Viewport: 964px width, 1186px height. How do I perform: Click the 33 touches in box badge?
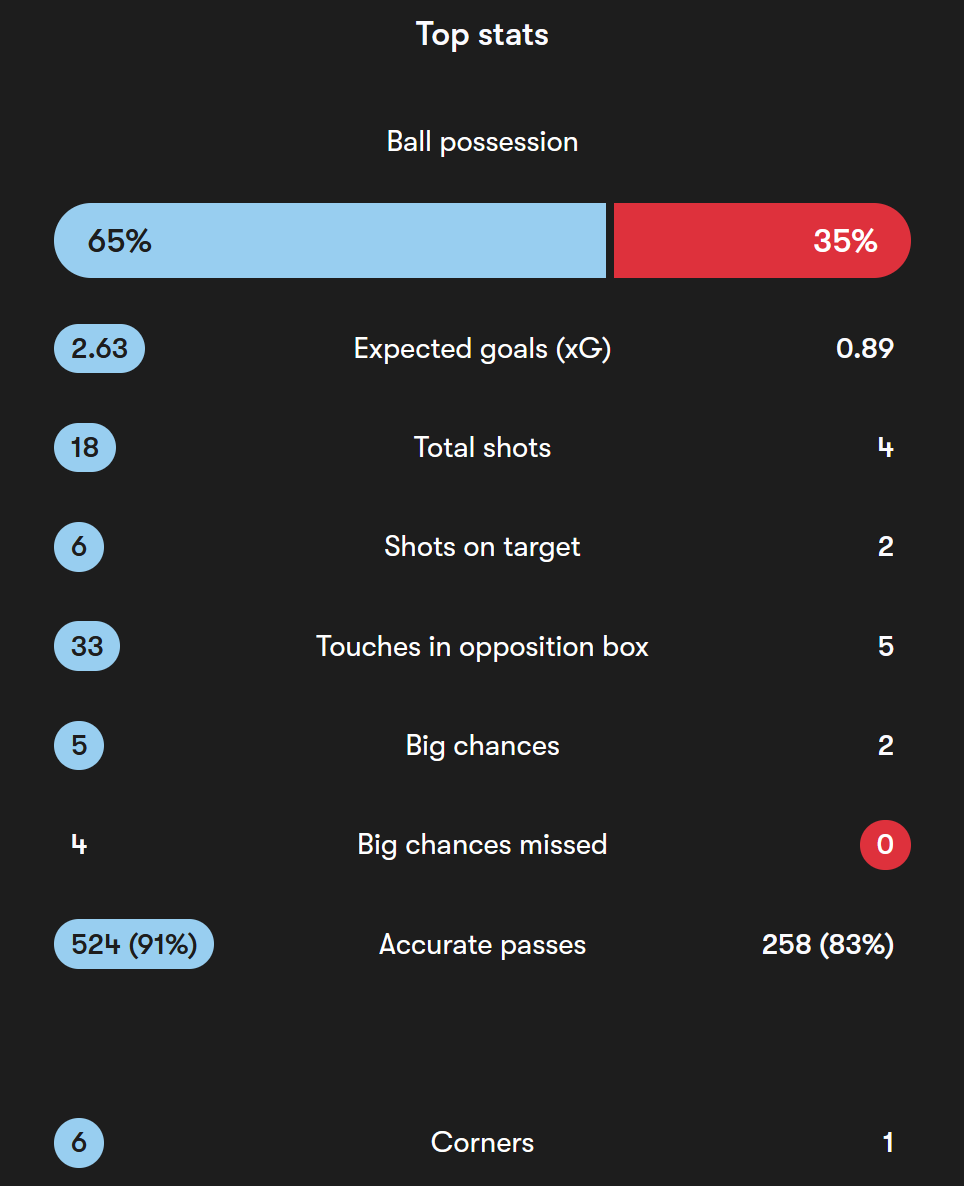pos(87,646)
